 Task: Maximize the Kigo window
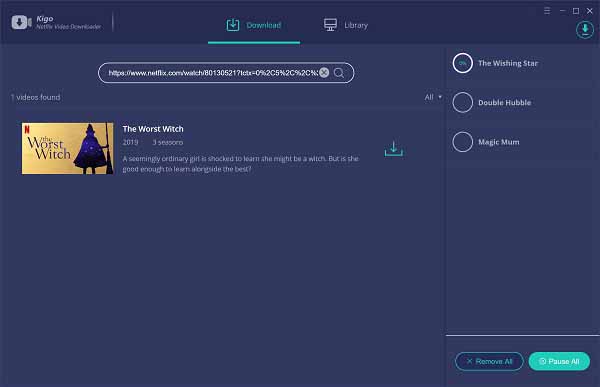[x=576, y=11]
